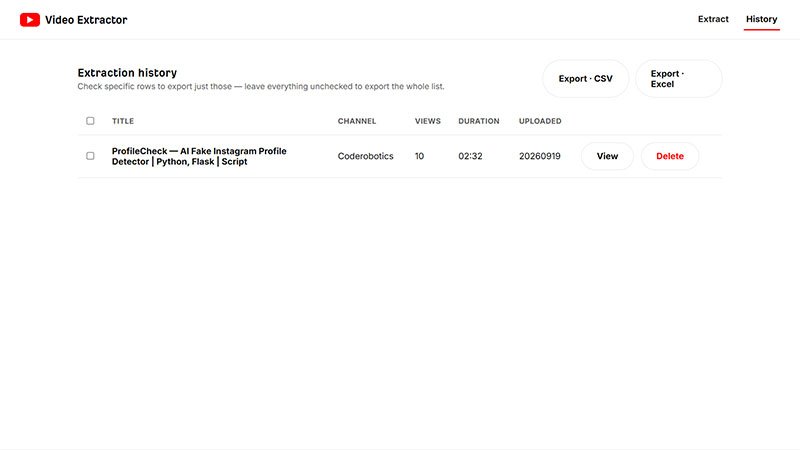Screen dimensions: 800x450
Task: Toggle the select-all checkbox in table header
Action: pos(90,121)
